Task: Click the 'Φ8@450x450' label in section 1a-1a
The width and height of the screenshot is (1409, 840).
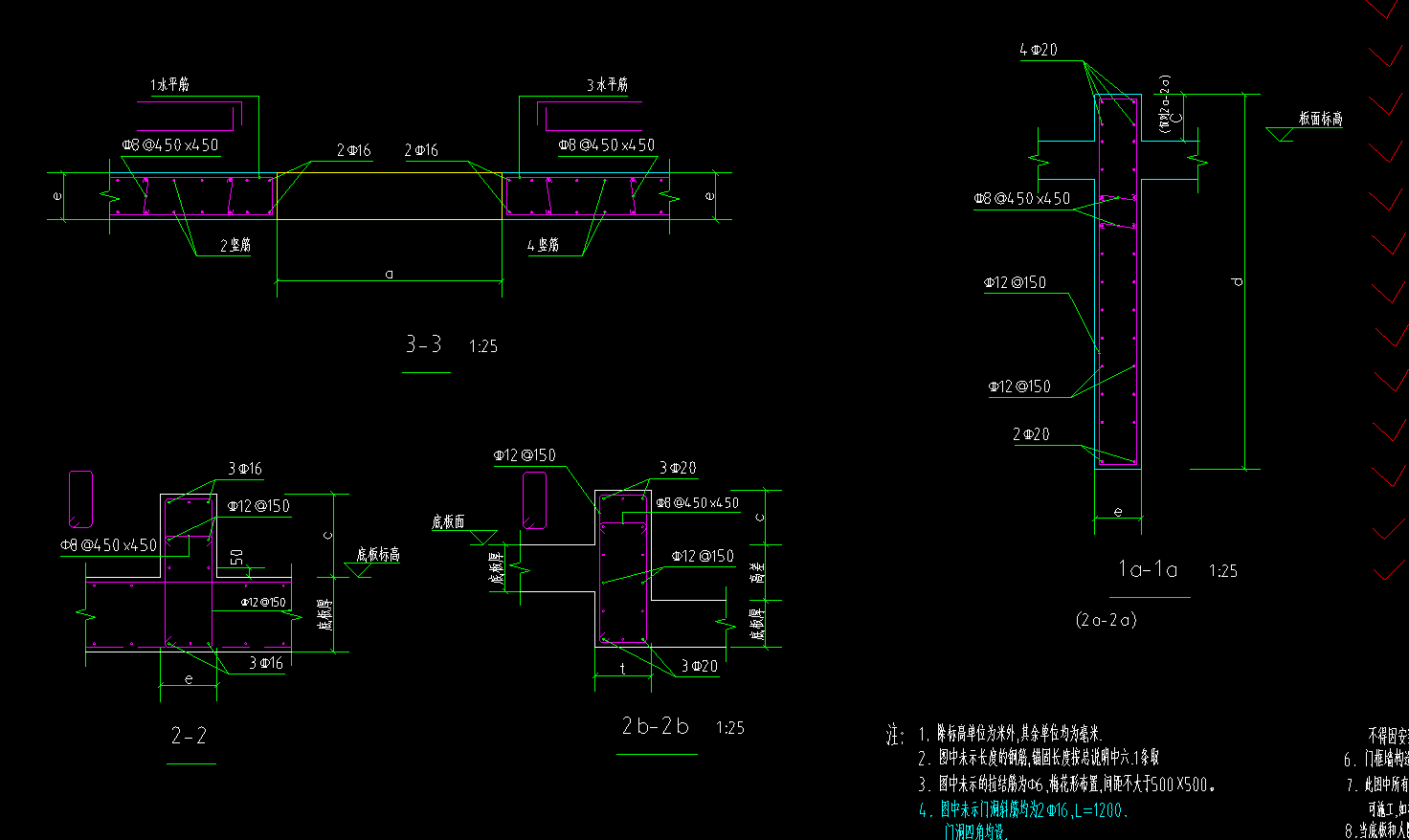Action: 1022,198
